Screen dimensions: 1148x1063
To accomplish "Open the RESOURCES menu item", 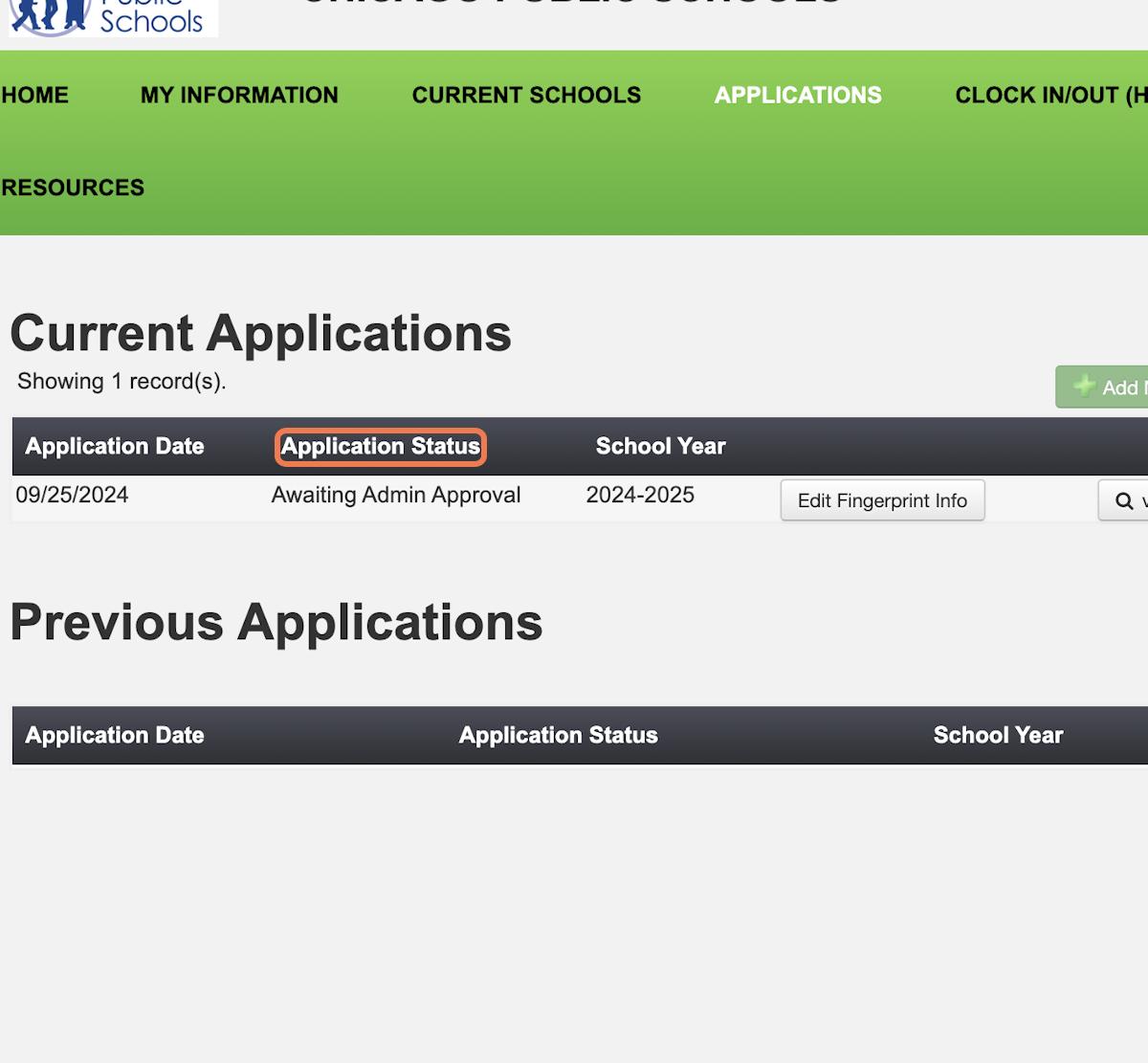I will pyautogui.click(x=73, y=188).
